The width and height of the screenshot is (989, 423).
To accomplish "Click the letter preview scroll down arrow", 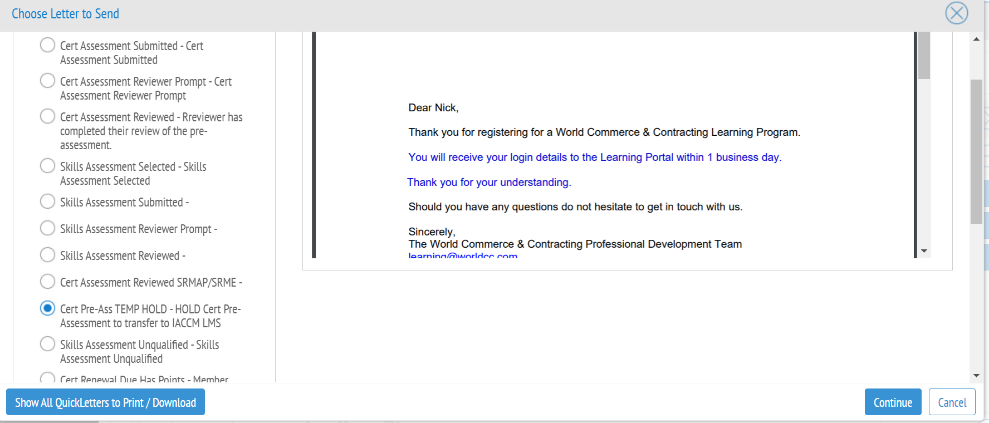I will click(x=924, y=250).
